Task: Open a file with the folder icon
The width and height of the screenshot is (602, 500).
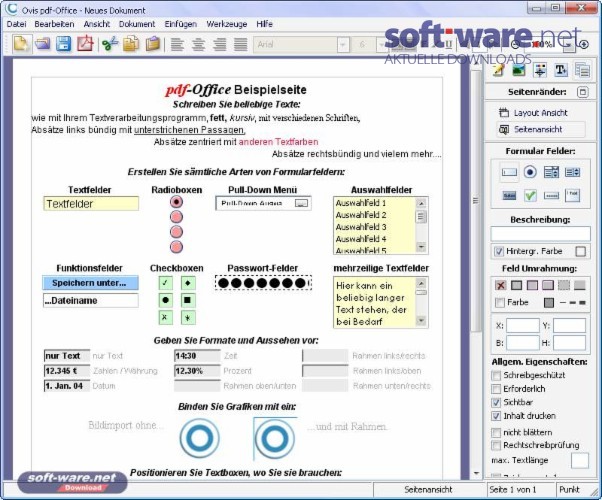Action: (x=43, y=44)
